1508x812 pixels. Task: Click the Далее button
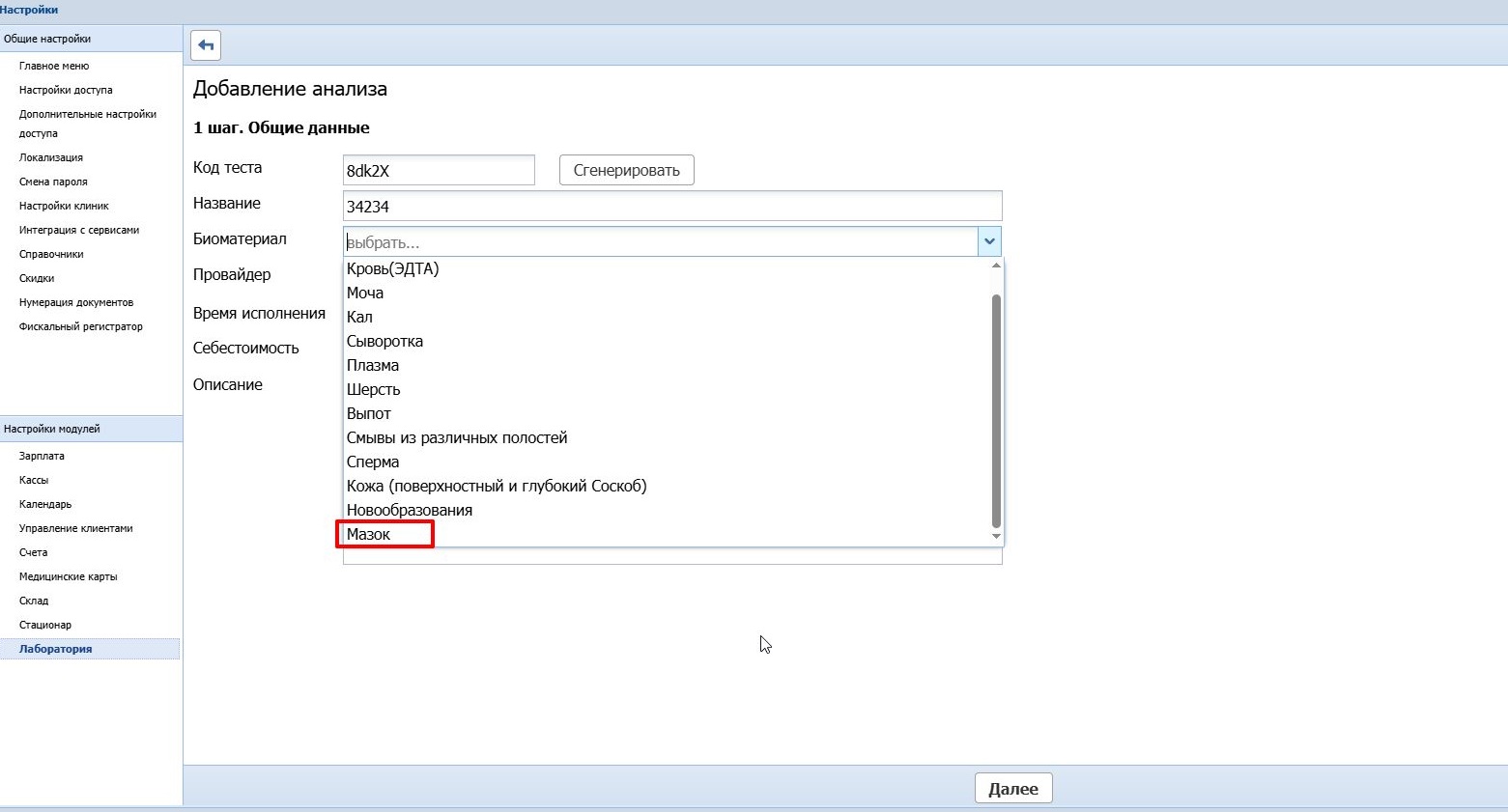point(1012,788)
